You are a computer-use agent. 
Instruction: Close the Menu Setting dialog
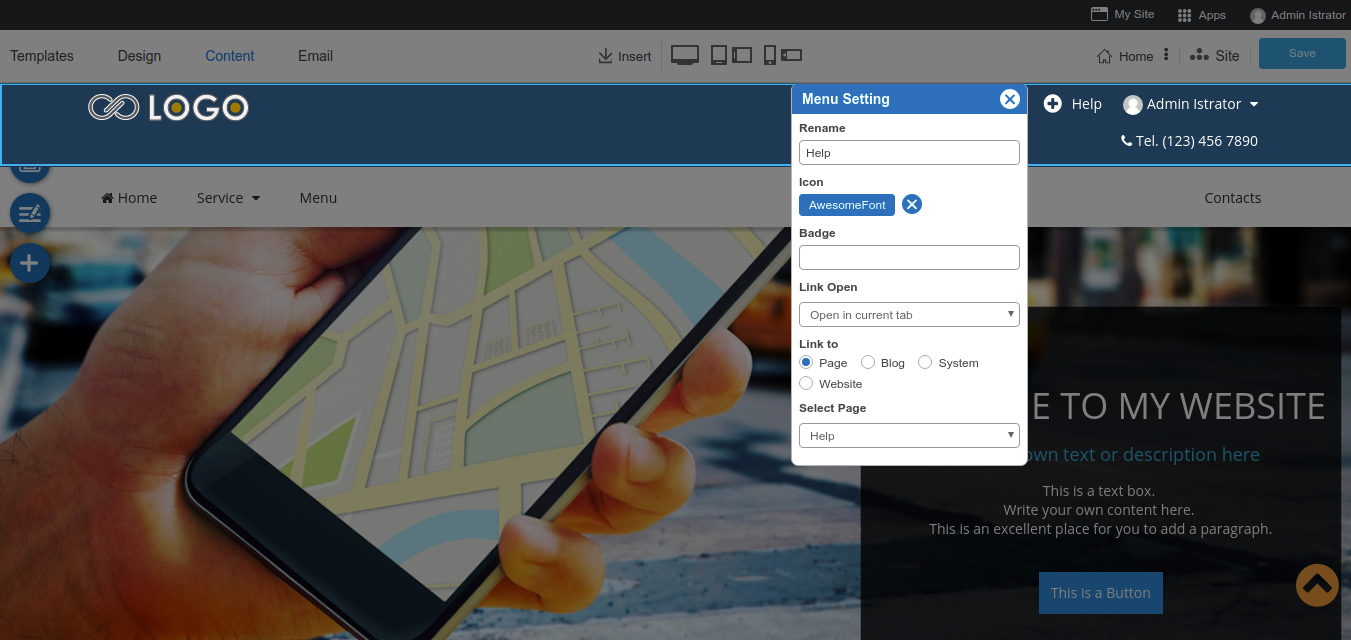click(1010, 99)
